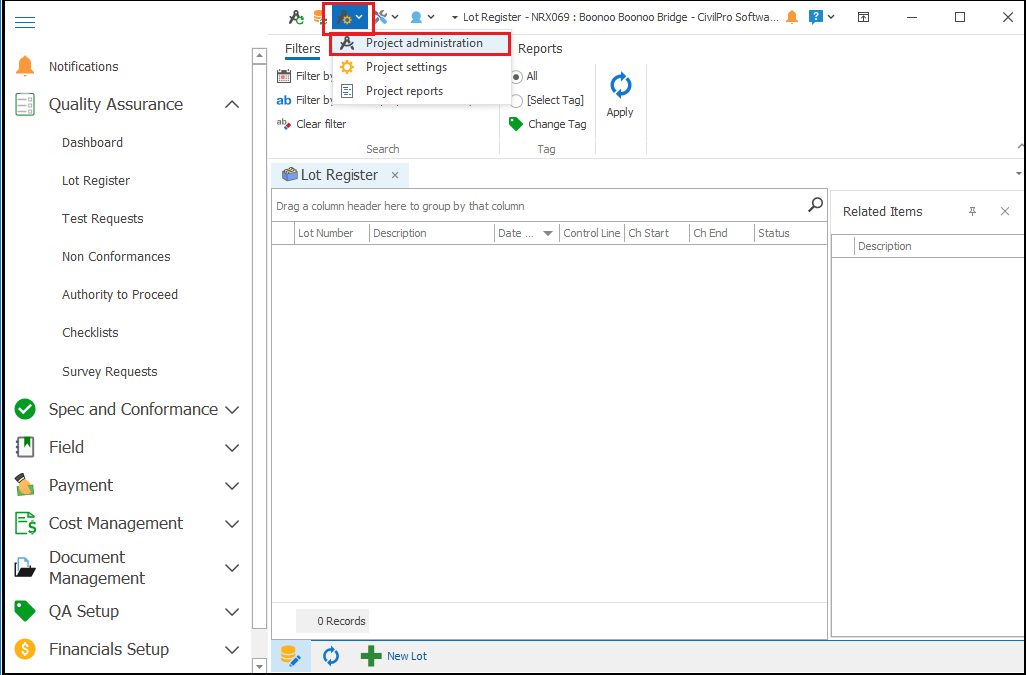Open the Date column filter dropdown
Screen dimensions: 1026x675
point(547,234)
